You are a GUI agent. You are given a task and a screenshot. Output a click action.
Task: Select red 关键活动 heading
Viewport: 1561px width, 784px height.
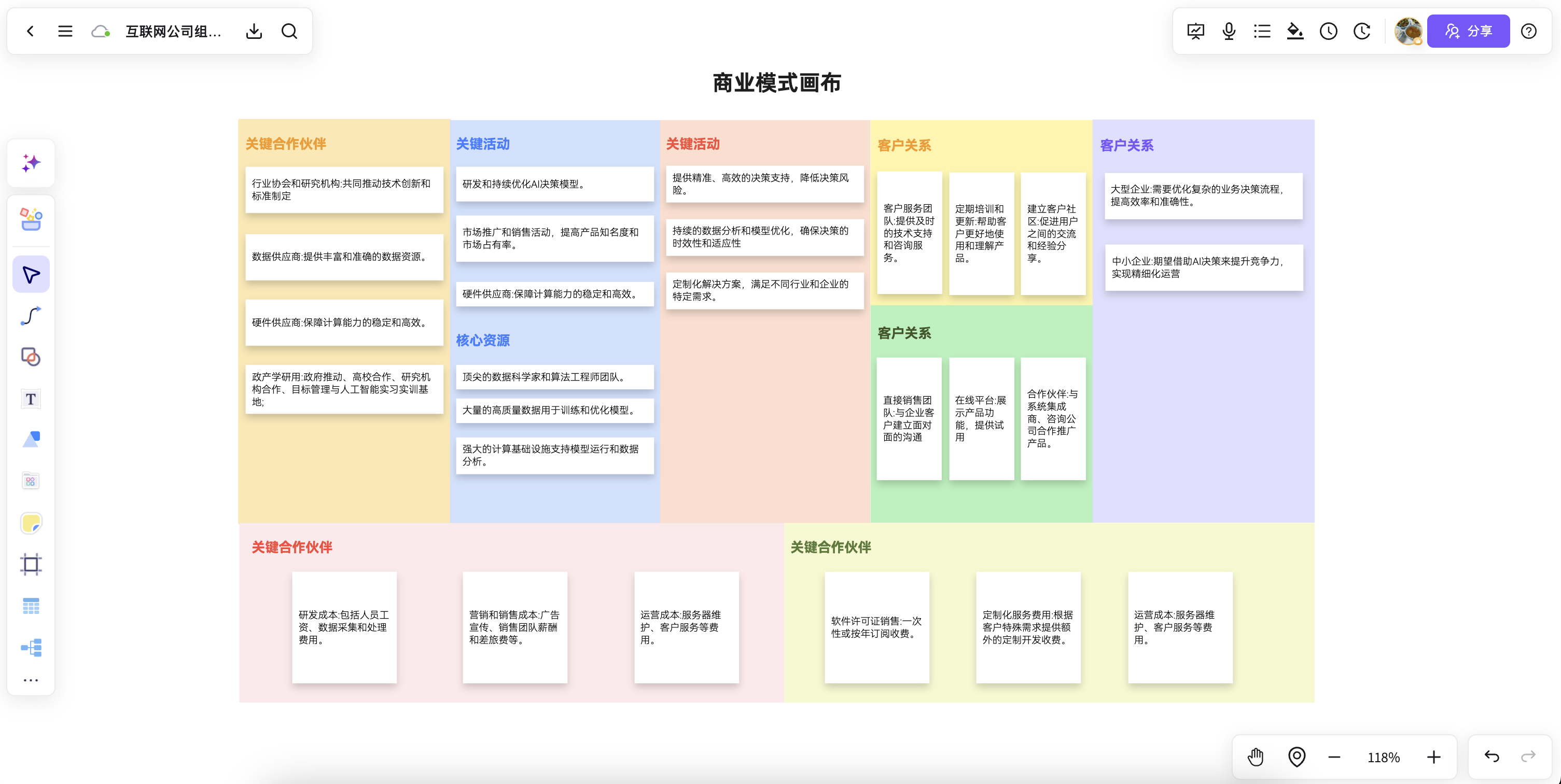693,144
